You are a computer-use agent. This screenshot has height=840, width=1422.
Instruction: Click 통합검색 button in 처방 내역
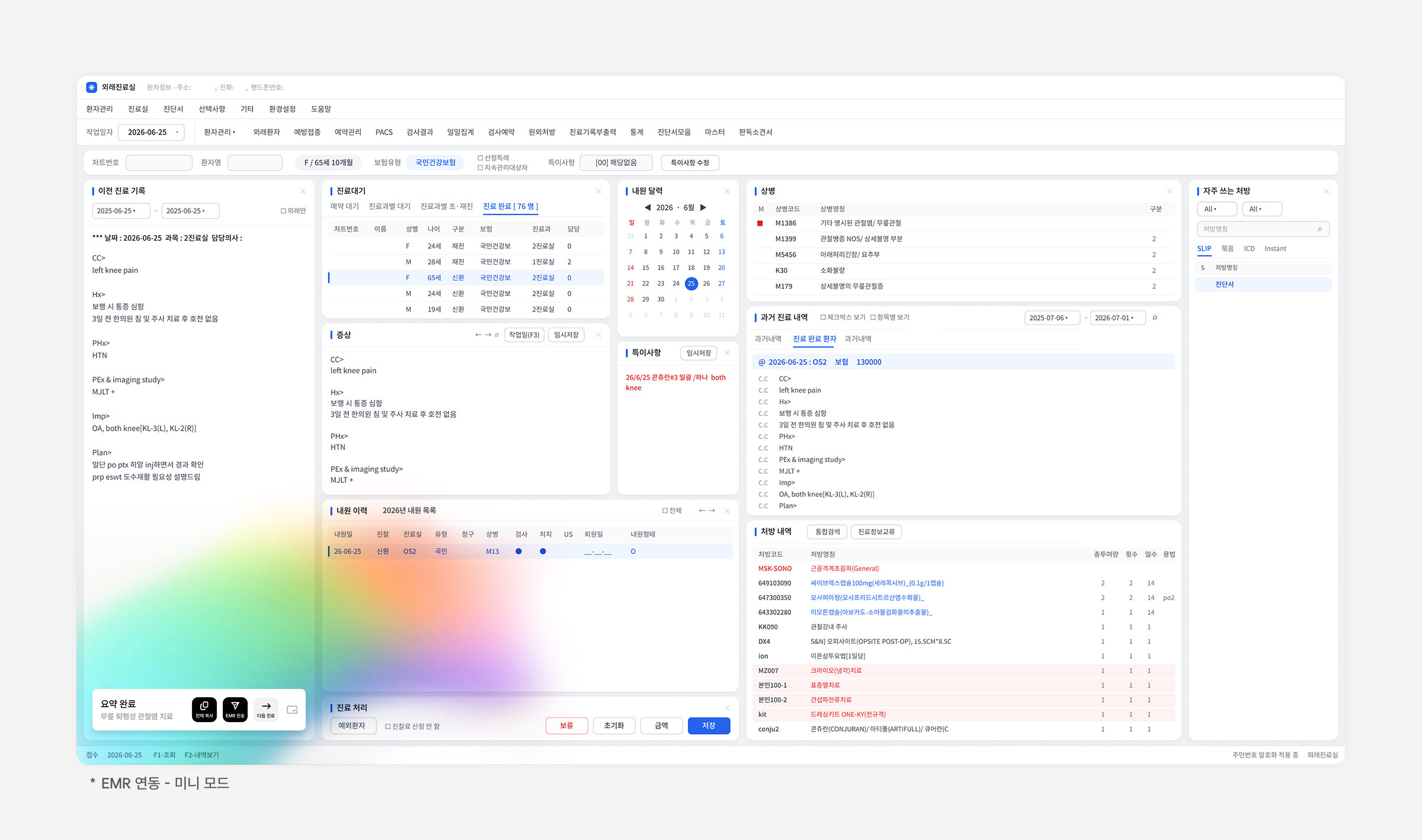point(827,532)
